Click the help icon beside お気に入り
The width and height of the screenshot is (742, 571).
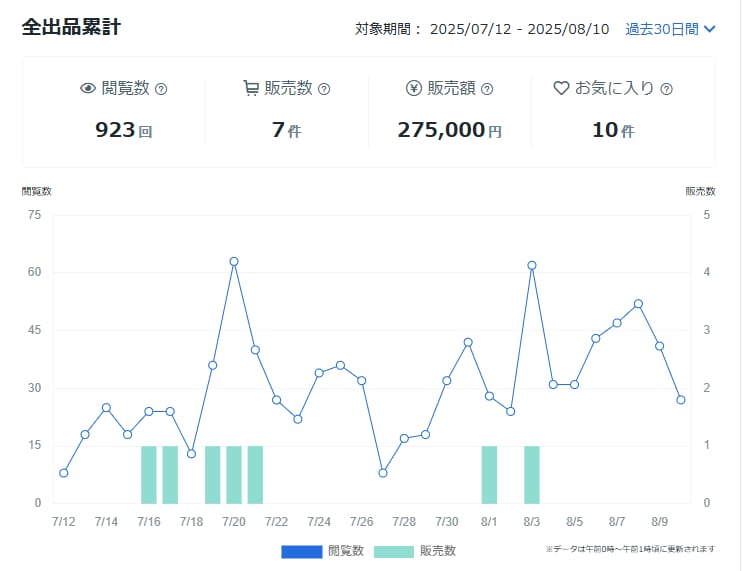click(x=666, y=89)
